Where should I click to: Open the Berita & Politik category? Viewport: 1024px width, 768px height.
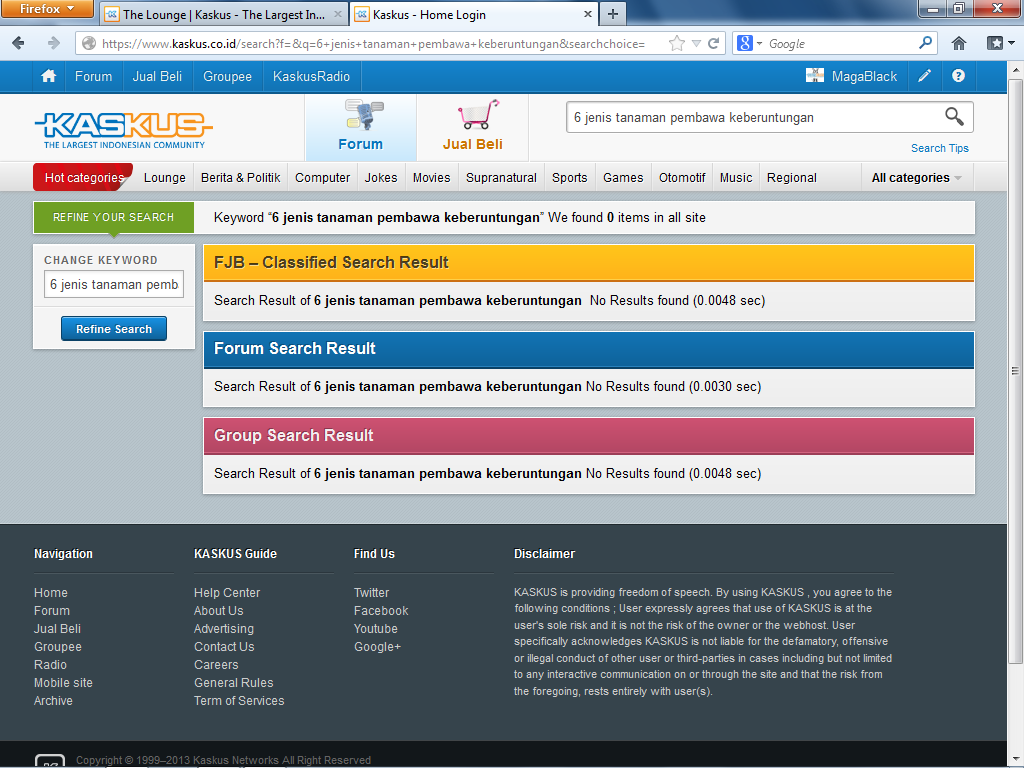point(240,178)
